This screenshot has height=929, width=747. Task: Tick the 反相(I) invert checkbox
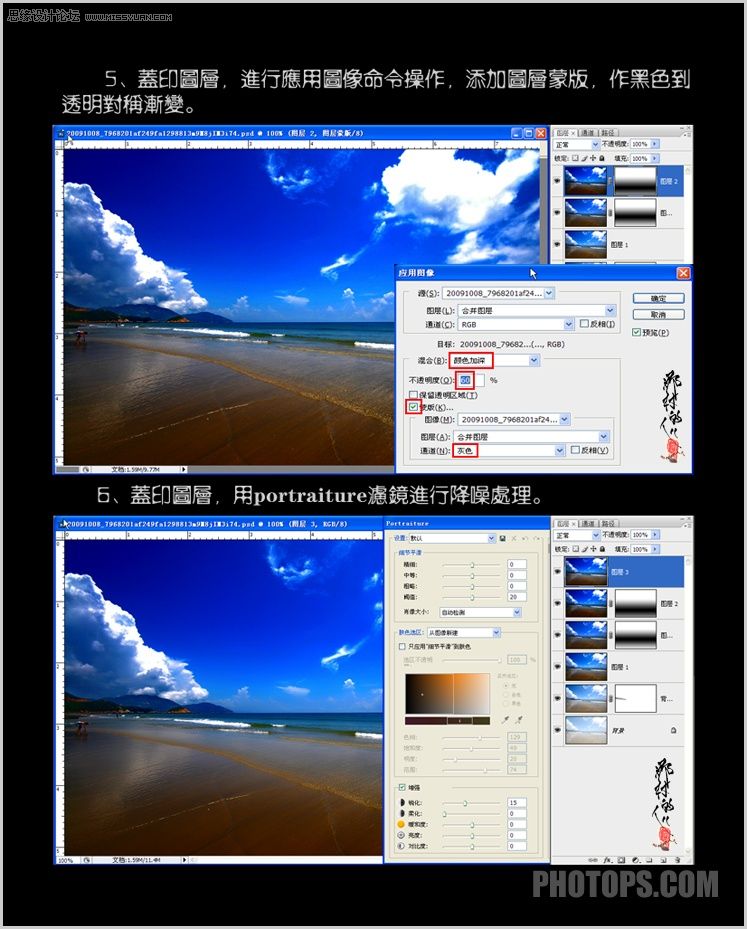point(584,323)
